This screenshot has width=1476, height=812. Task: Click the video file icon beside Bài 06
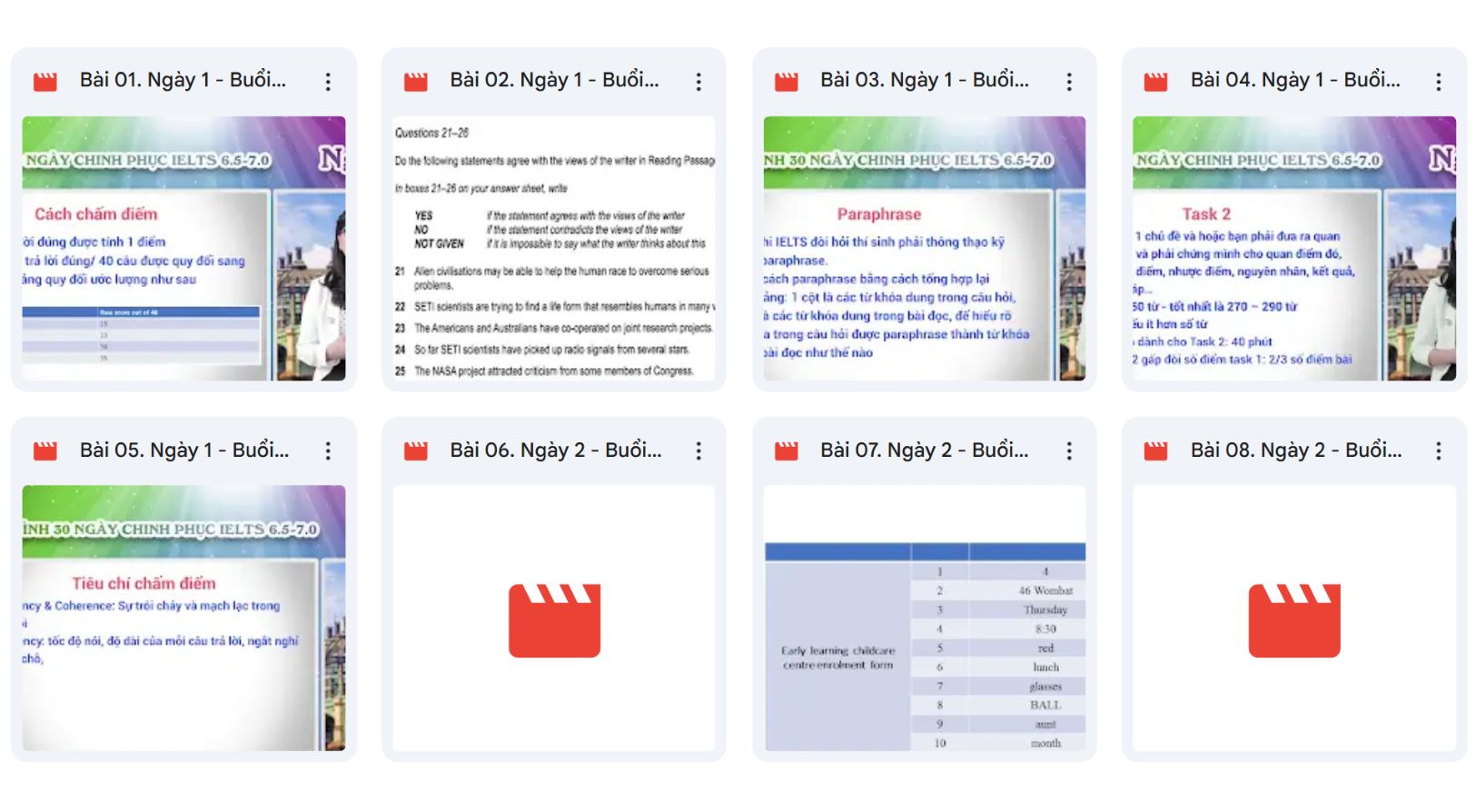(416, 451)
